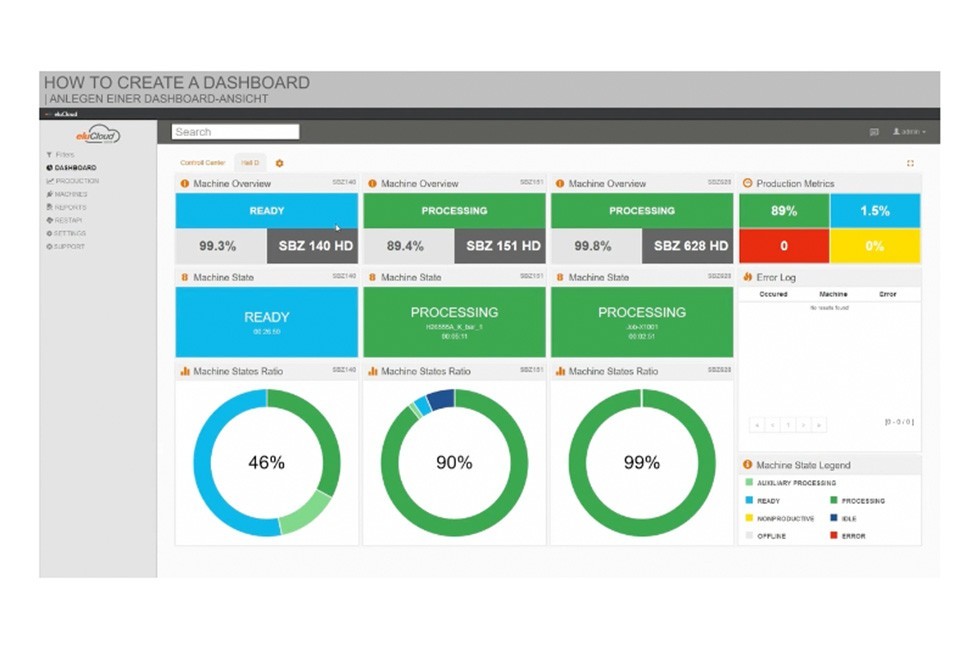Click the 89.4% value tile
The width and height of the screenshot is (980, 653).
(x=409, y=246)
